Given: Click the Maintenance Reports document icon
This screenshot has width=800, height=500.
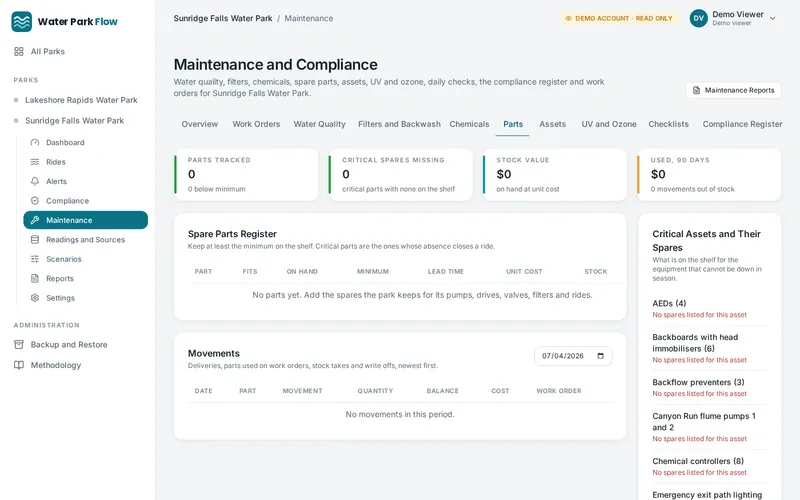Looking at the screenshot, I should click(x=696, y=90).
